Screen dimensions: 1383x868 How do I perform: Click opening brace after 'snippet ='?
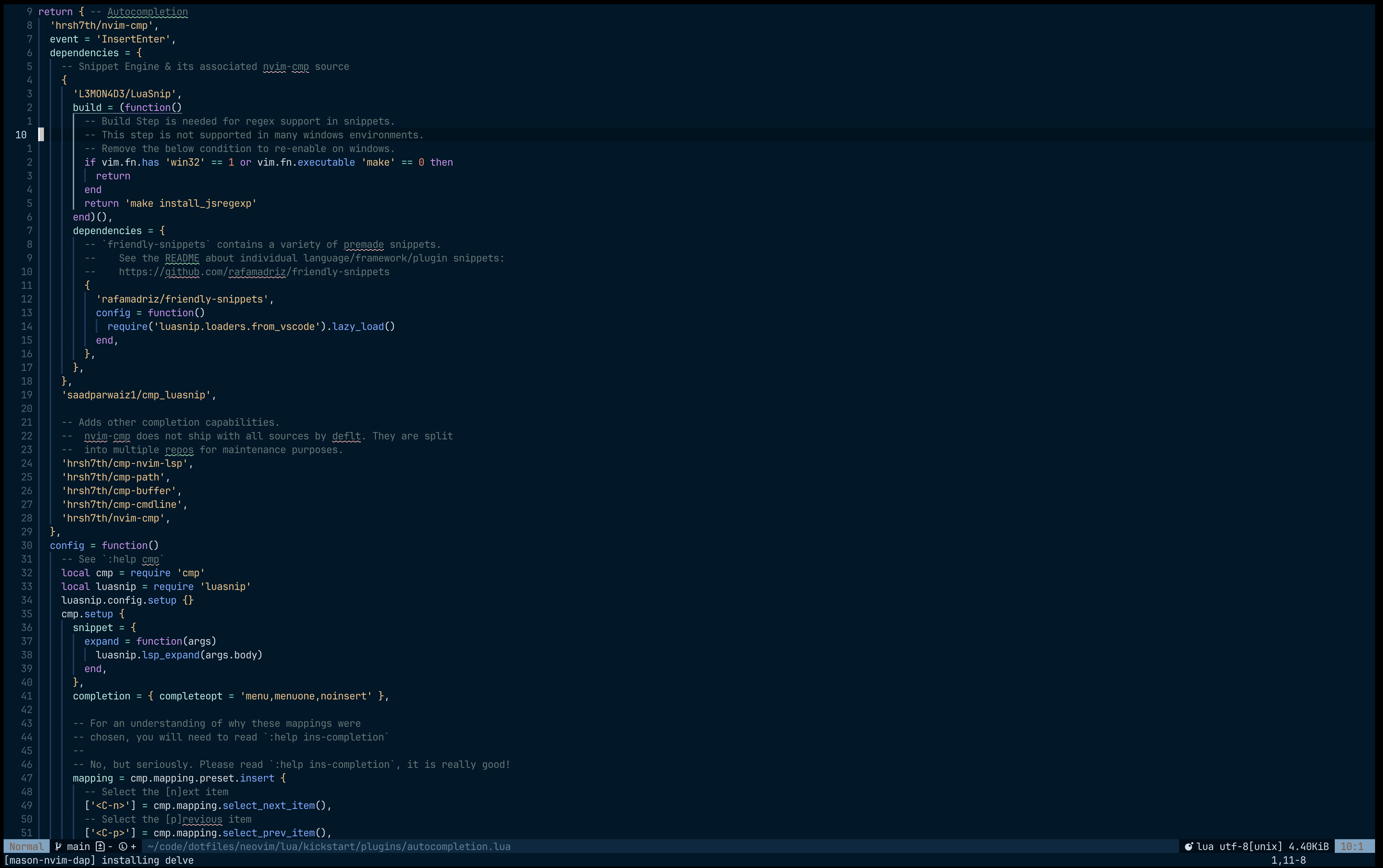click(133, 627)
